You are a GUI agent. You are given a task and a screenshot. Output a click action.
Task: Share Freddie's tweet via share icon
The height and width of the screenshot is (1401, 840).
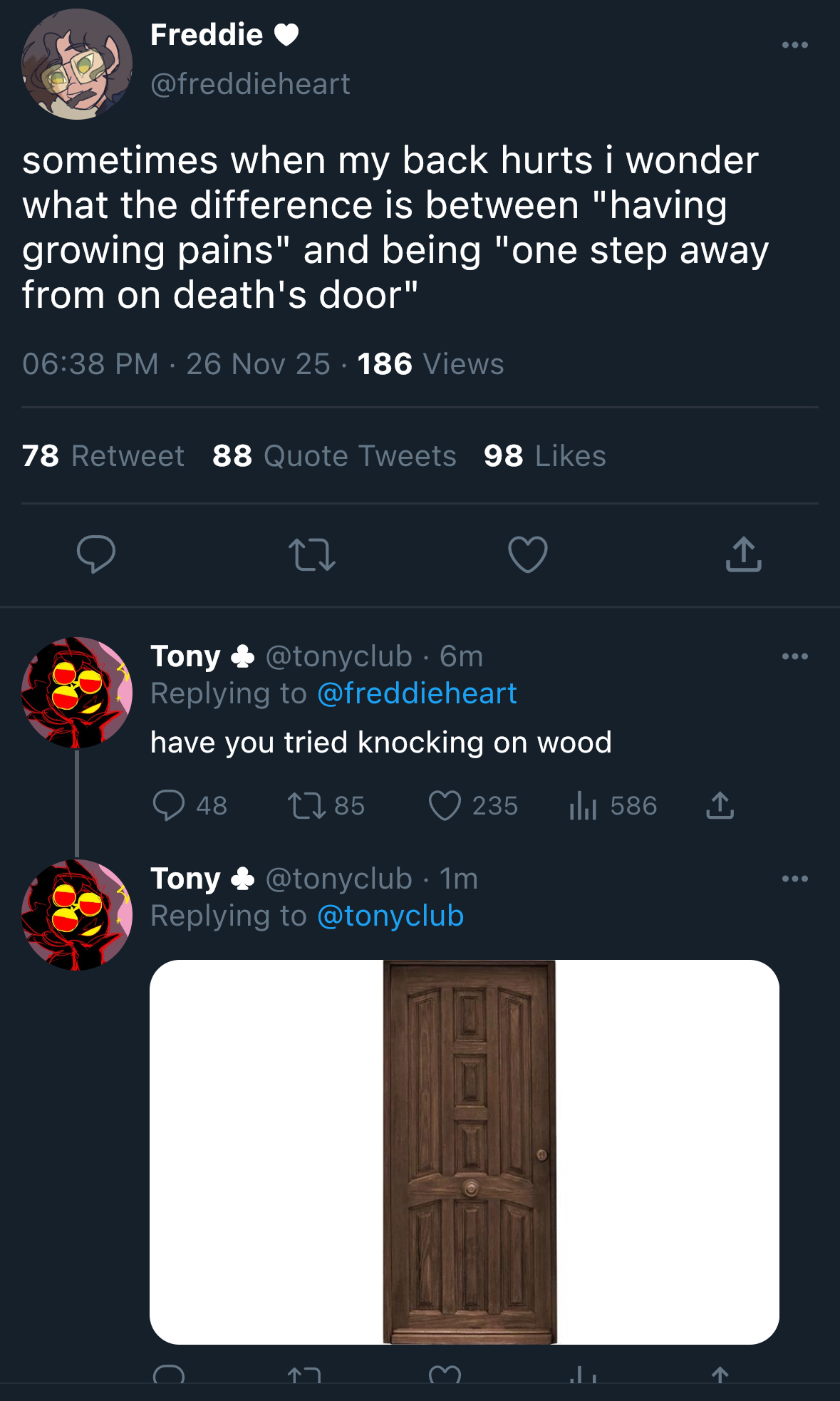tap(743, 555)
